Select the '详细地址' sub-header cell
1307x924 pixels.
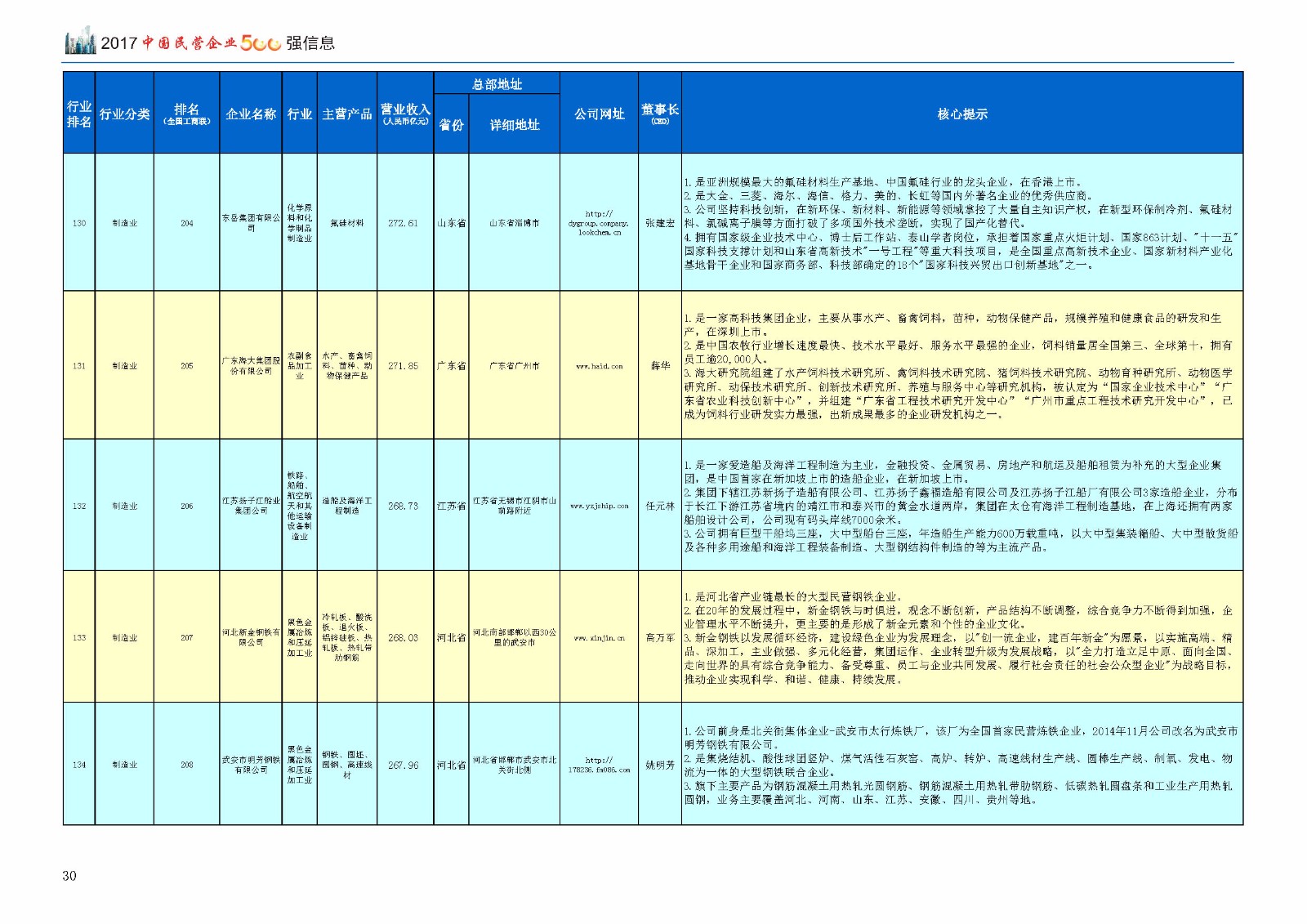click(x=515, y=124)
